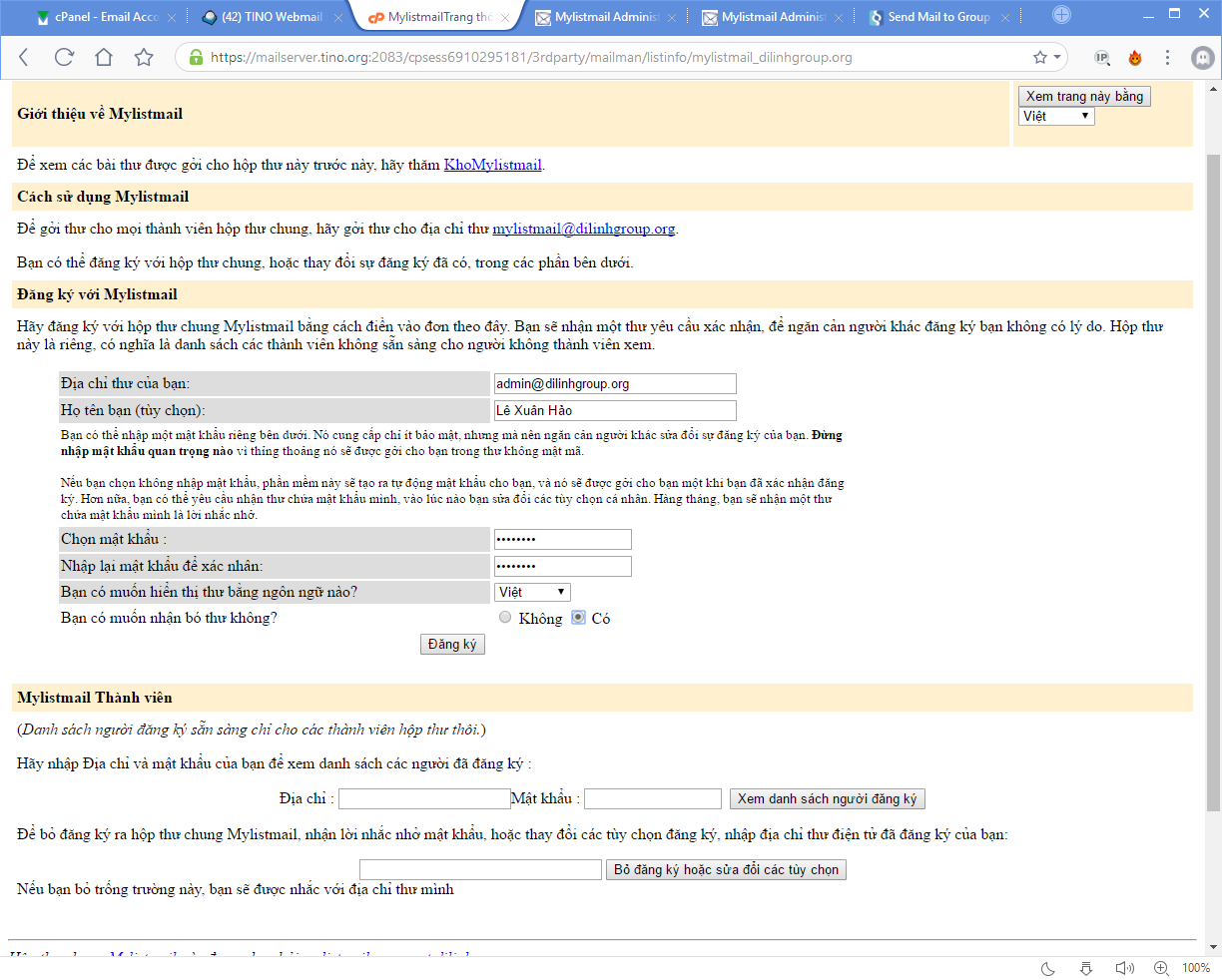Click the Cách sử dụng Mylistmail heading
Screen dimensions: 1222x980
[x=103, y=197]
